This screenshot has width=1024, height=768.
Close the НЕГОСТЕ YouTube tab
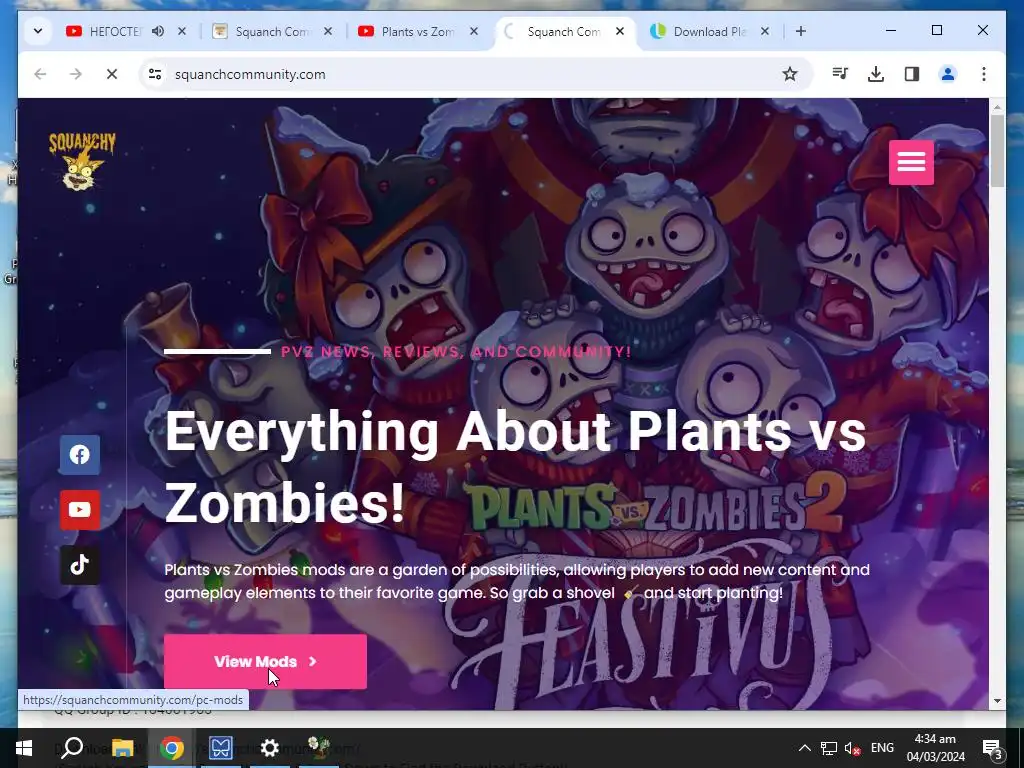pos(182,31)
